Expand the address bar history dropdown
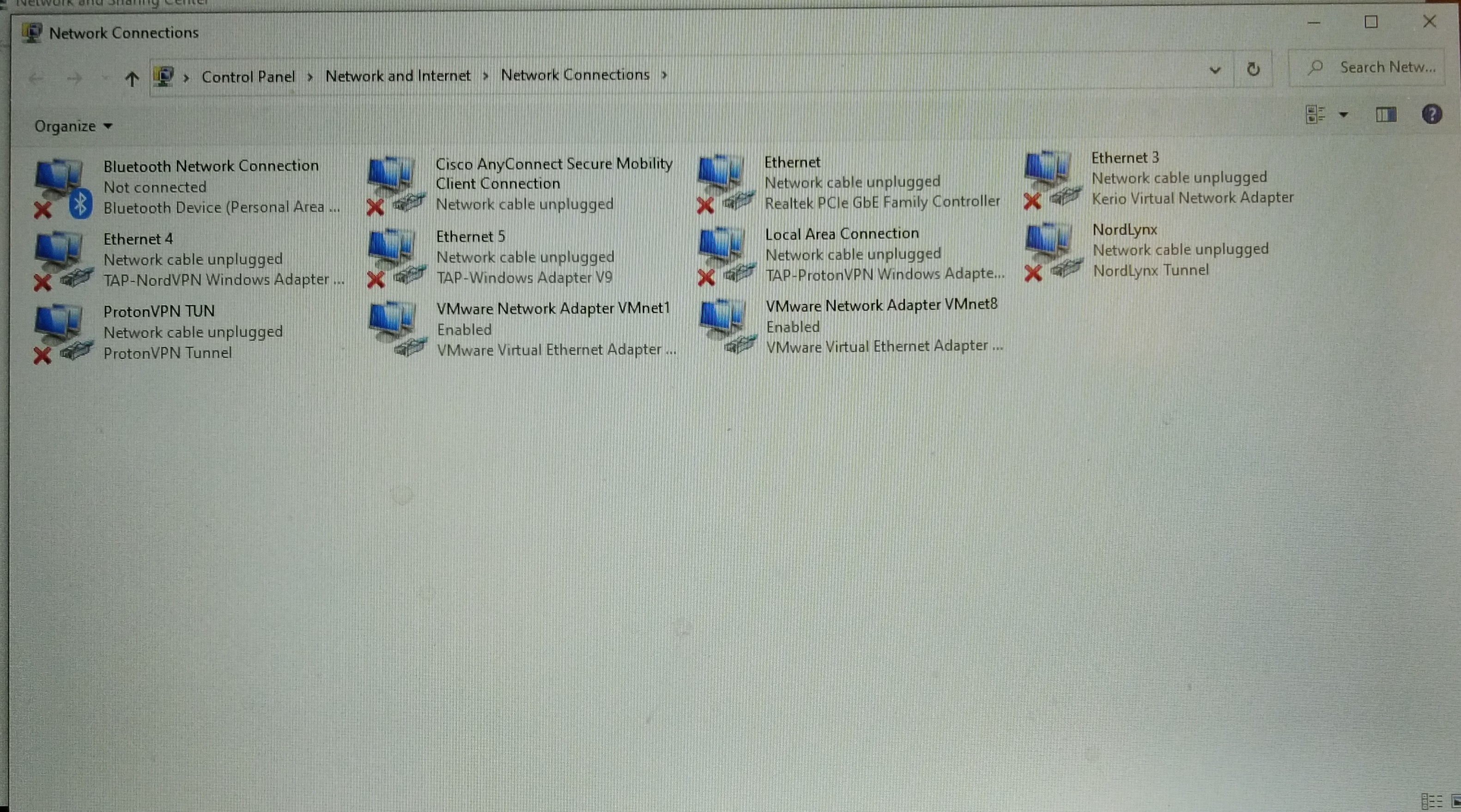 pyautogui.click(x=1215, y=70)
